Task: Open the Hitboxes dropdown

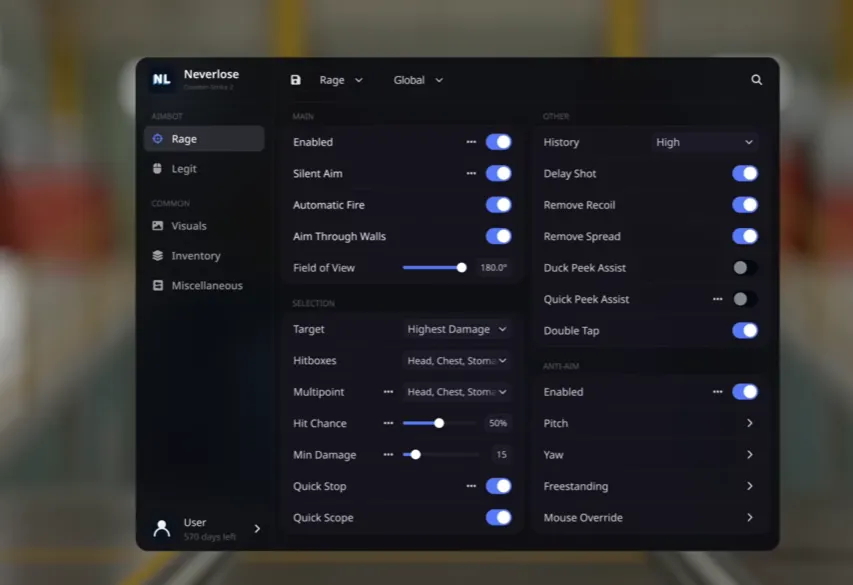Action: pyautogui.click(x=457, y=361)
